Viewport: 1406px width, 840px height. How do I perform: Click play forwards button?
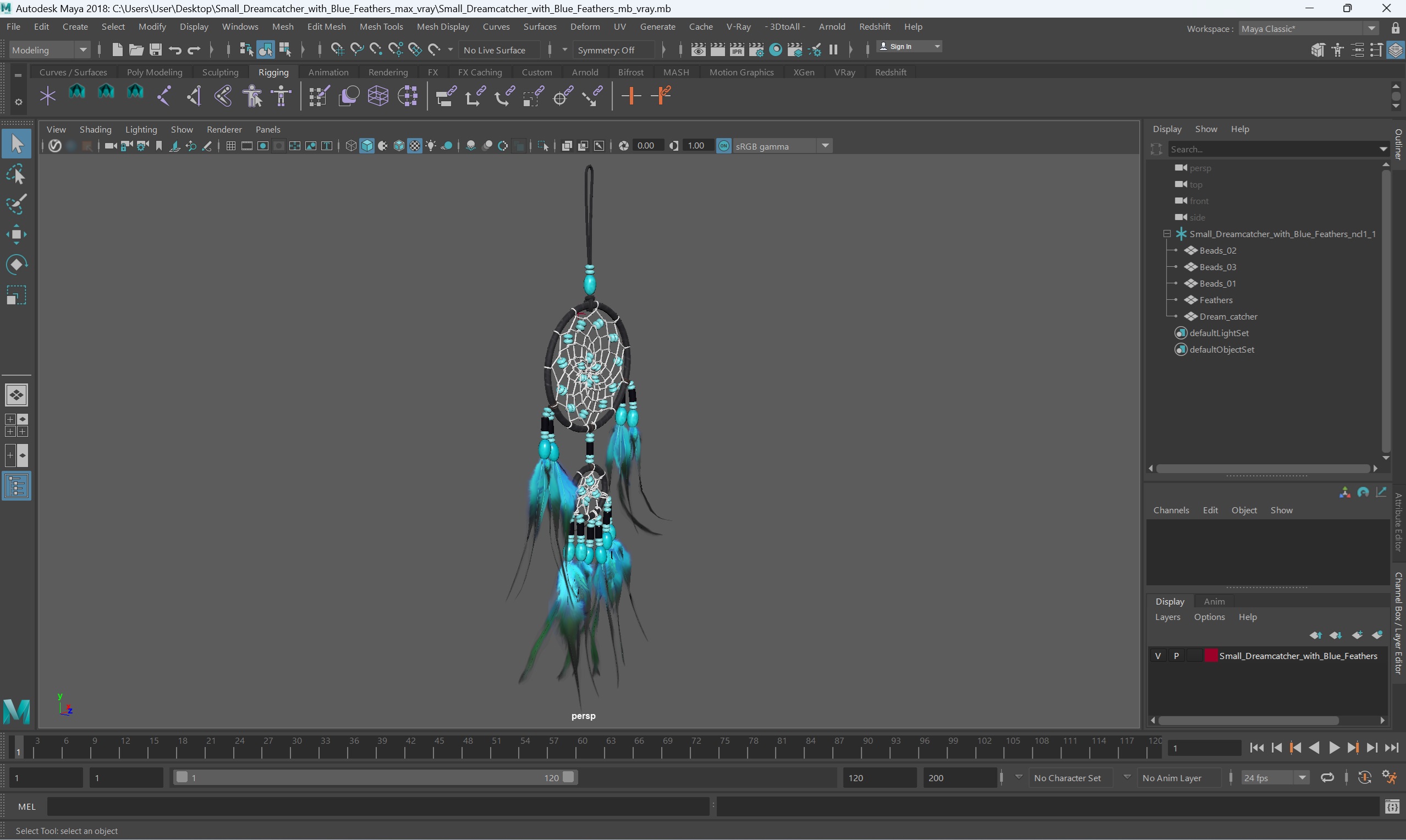(x=1333, y=748)
